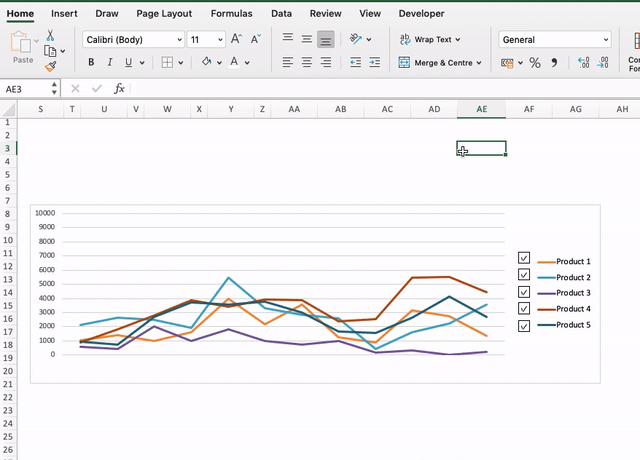Open the Font Colour palette arrow

[x=247, y=63]
